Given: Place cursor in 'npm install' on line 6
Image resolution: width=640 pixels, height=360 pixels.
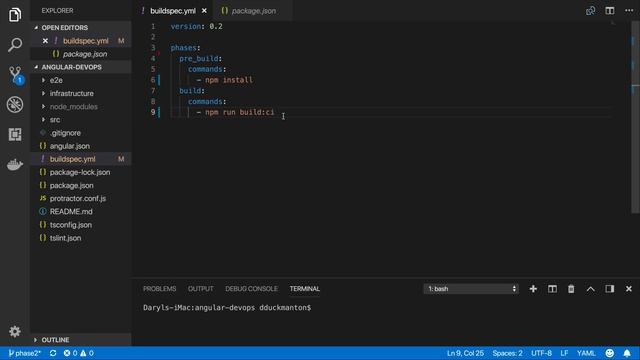Looking at the screenshot, I should (229, 80).
